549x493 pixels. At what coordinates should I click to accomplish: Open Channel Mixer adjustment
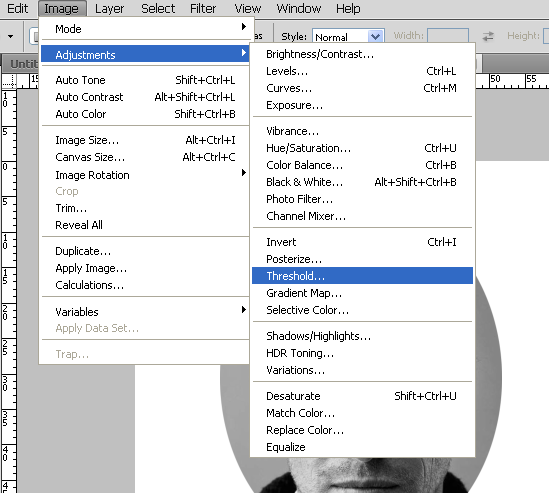click(x=362, y=216)
